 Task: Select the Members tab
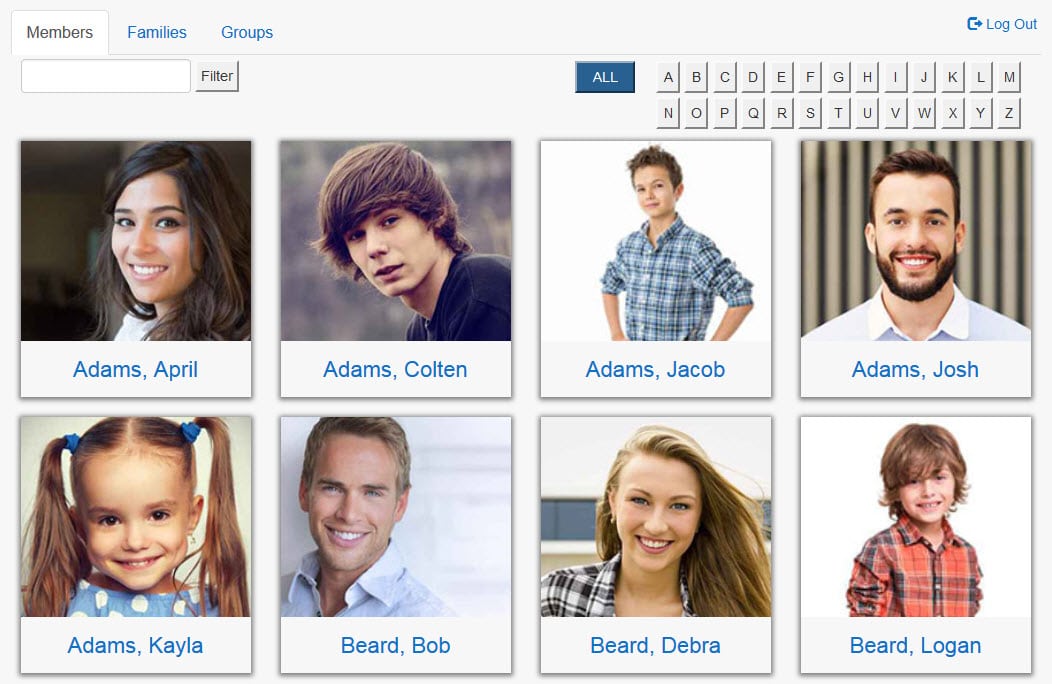click(x=60, y=32)
